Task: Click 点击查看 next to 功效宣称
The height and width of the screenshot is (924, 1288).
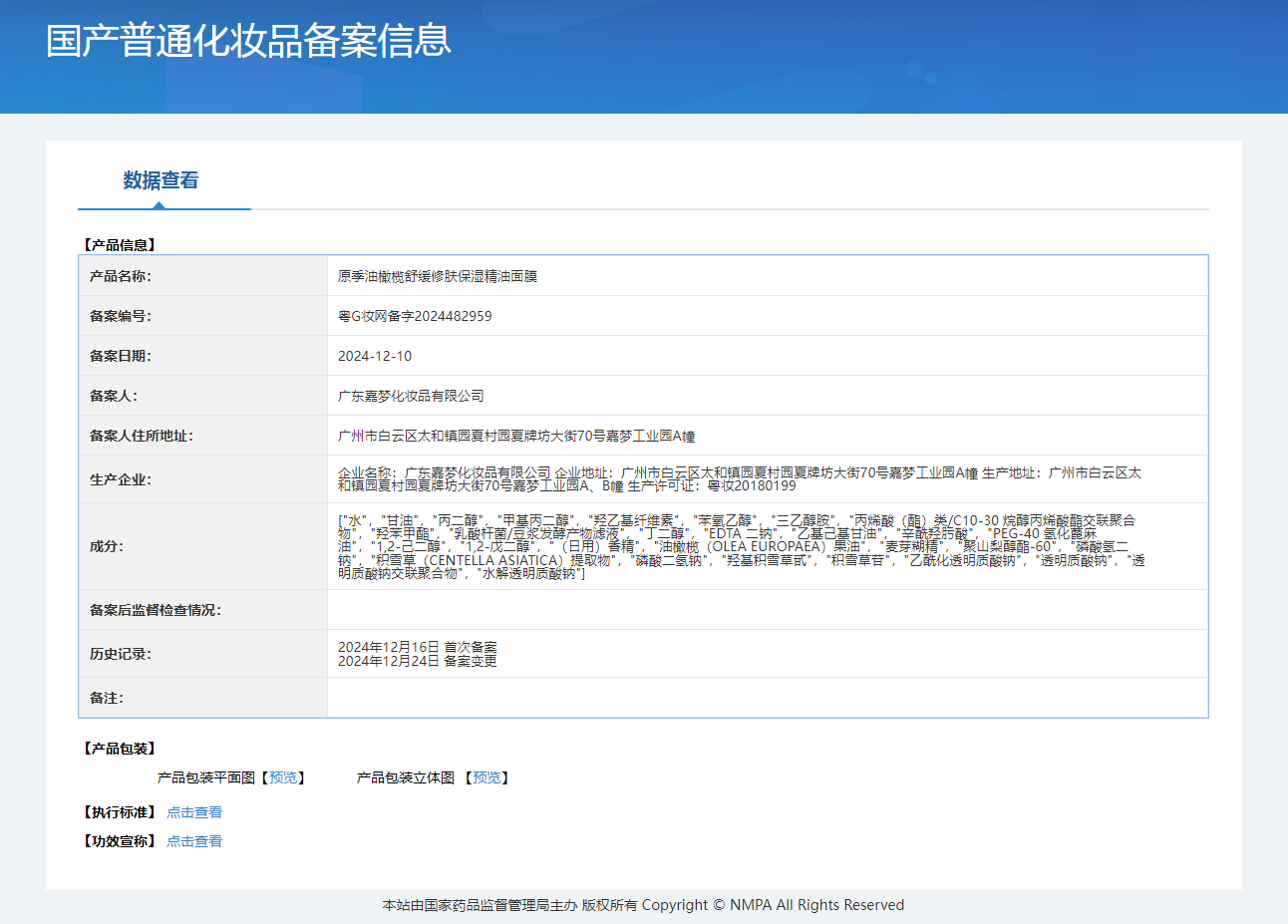Action: [x=194, y=841]
